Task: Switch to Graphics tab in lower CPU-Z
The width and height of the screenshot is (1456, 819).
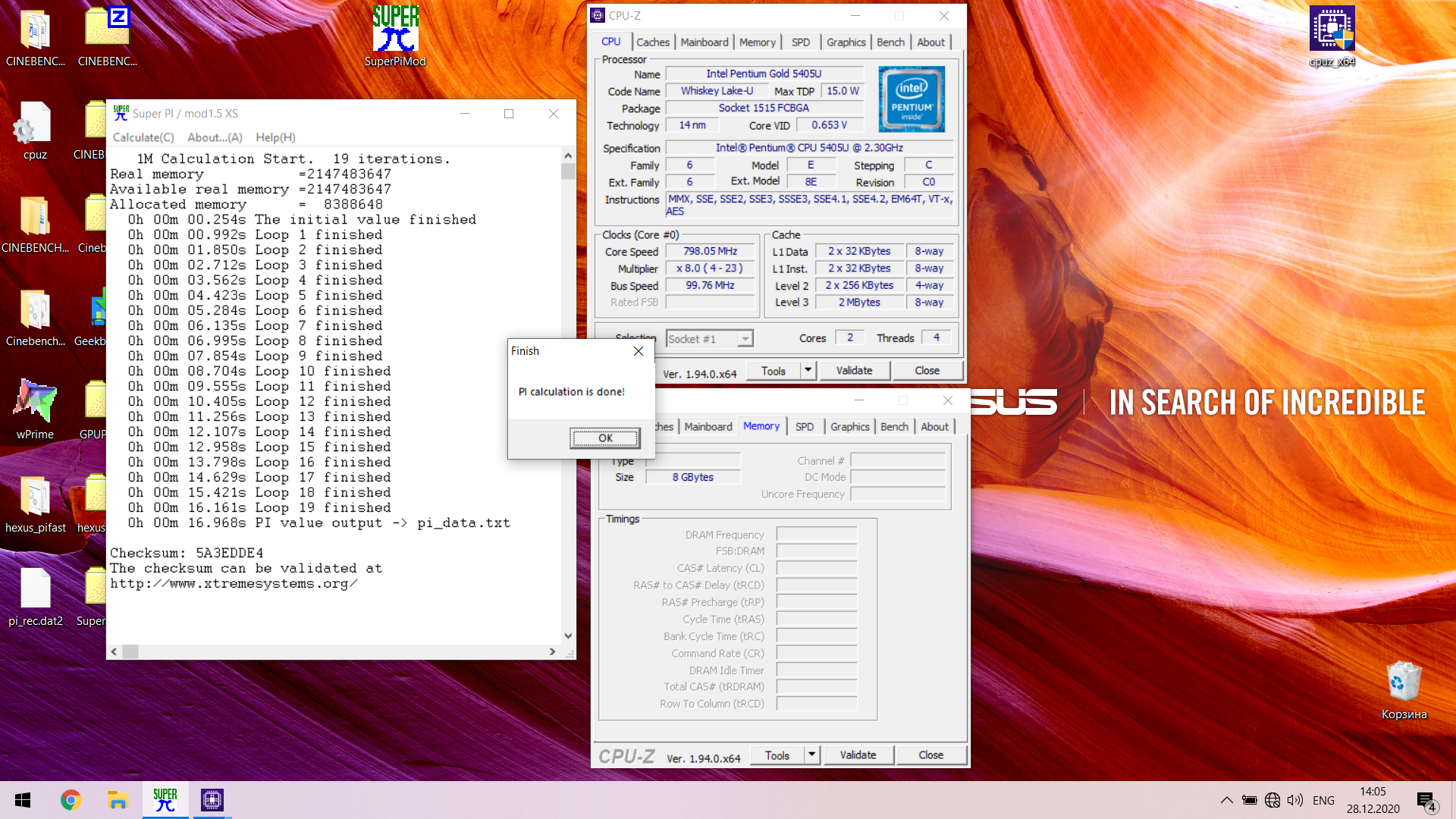Action: pos(849,427)
